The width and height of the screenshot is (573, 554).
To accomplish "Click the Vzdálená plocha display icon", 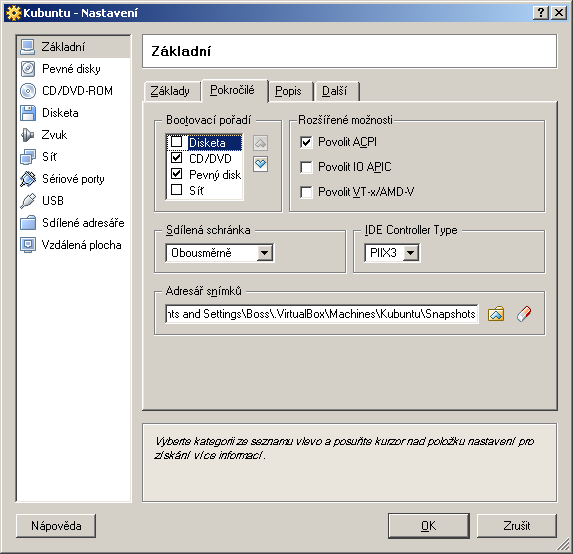I will pos(28,245).
